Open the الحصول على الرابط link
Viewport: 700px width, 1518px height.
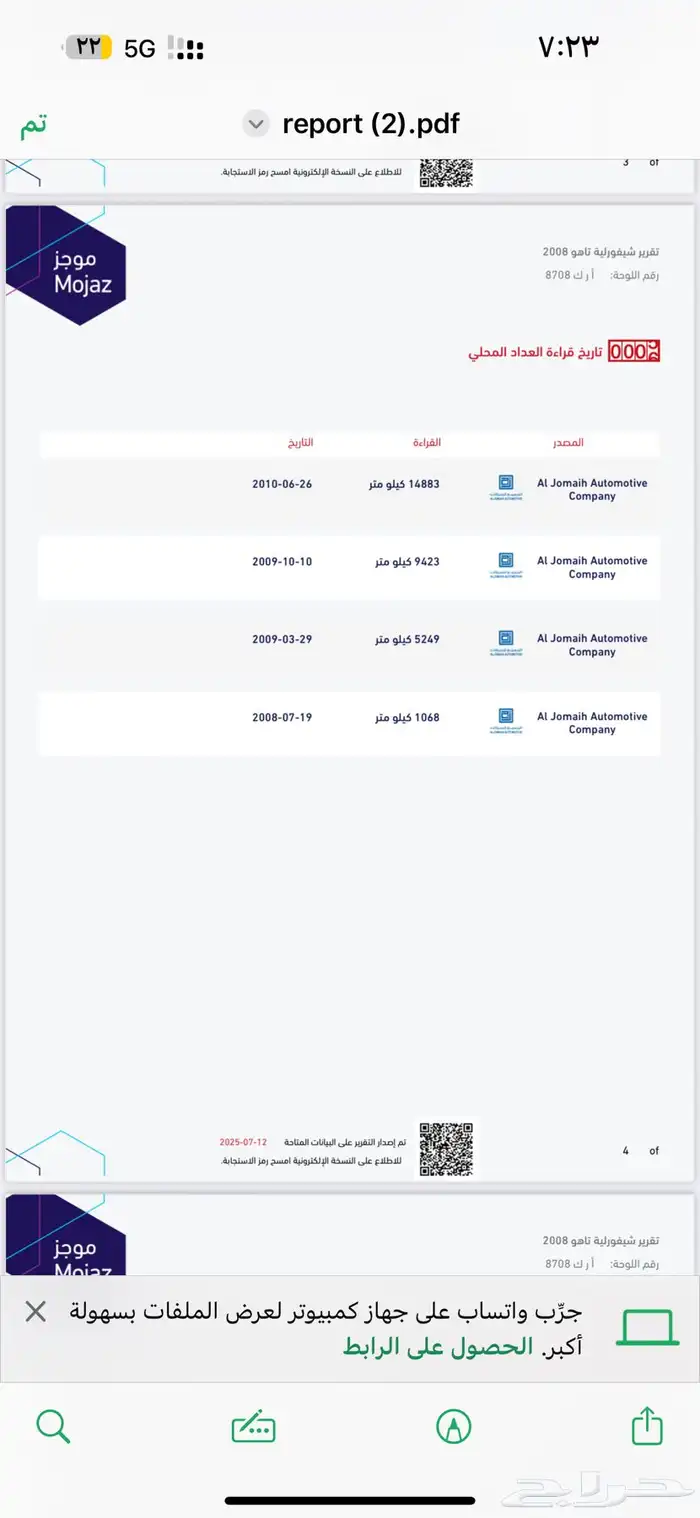pyautogui.click(x=437, y=1346)
